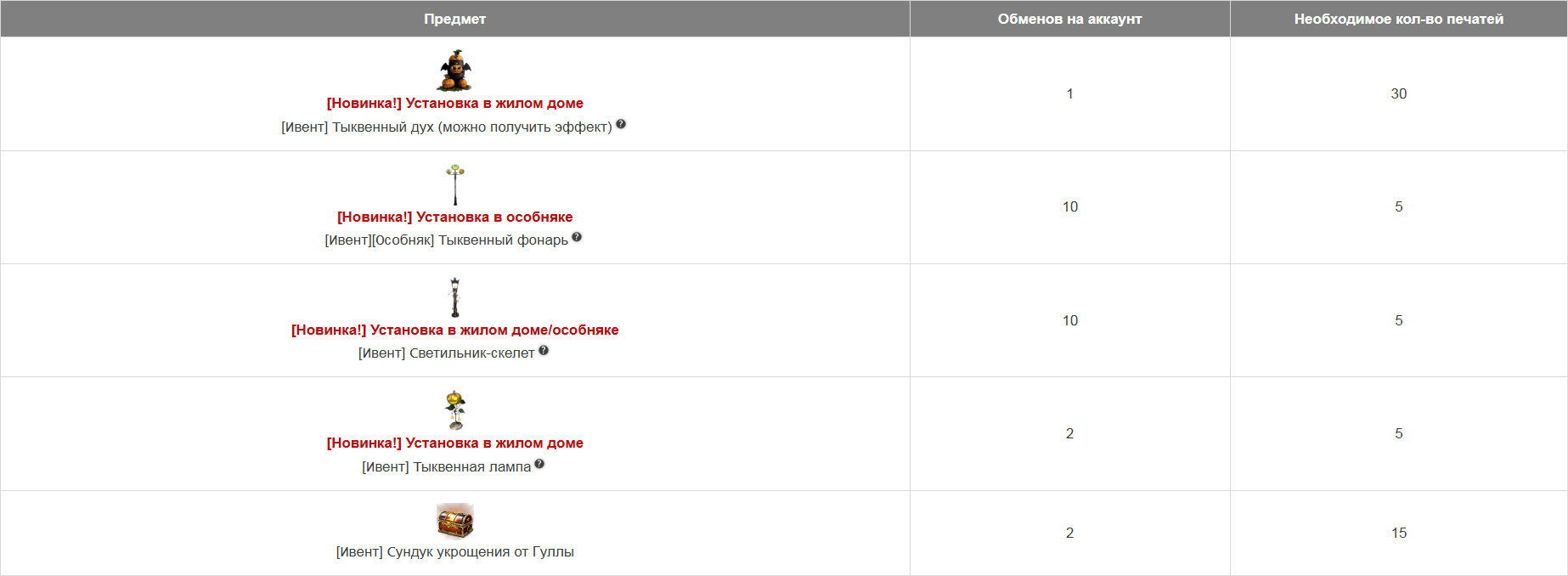Click the skeleton lamp item image
The height and width of the screenshot is (576, 1568).
(455, 297)
